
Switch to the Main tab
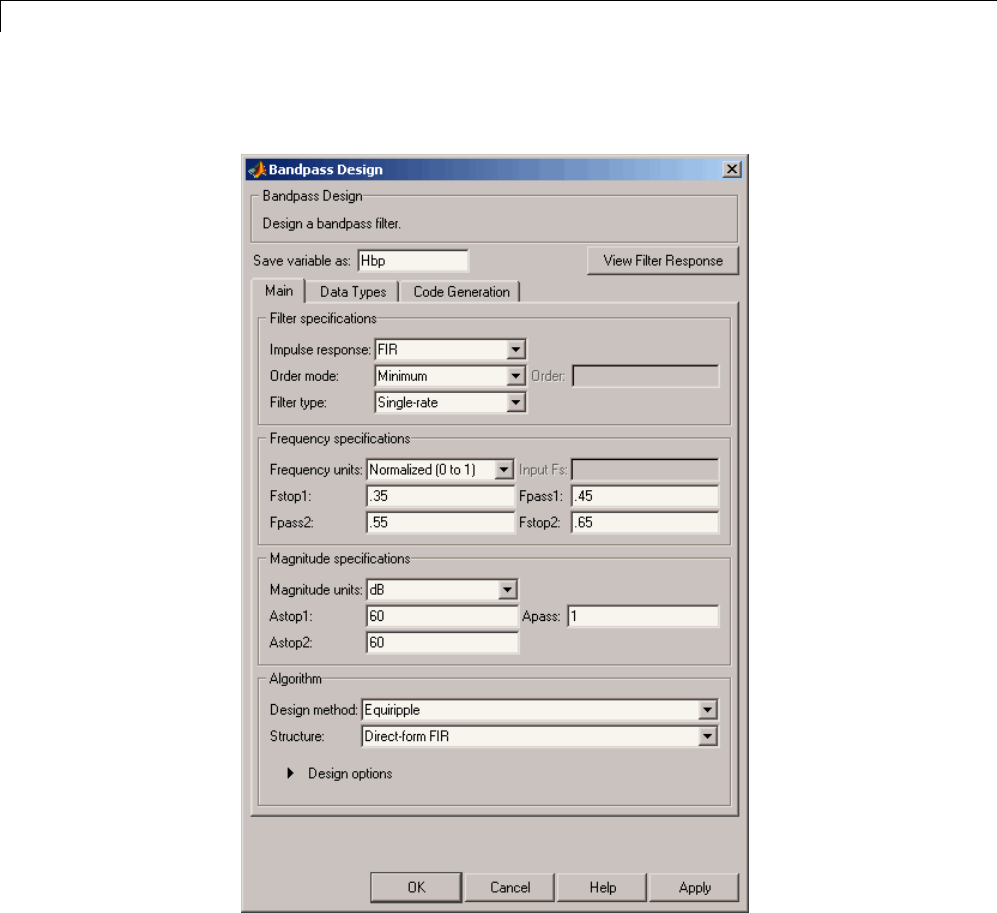point(279,291)
